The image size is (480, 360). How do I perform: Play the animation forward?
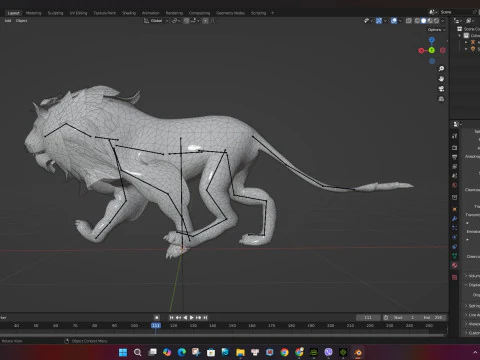click(x=192, y=317)
